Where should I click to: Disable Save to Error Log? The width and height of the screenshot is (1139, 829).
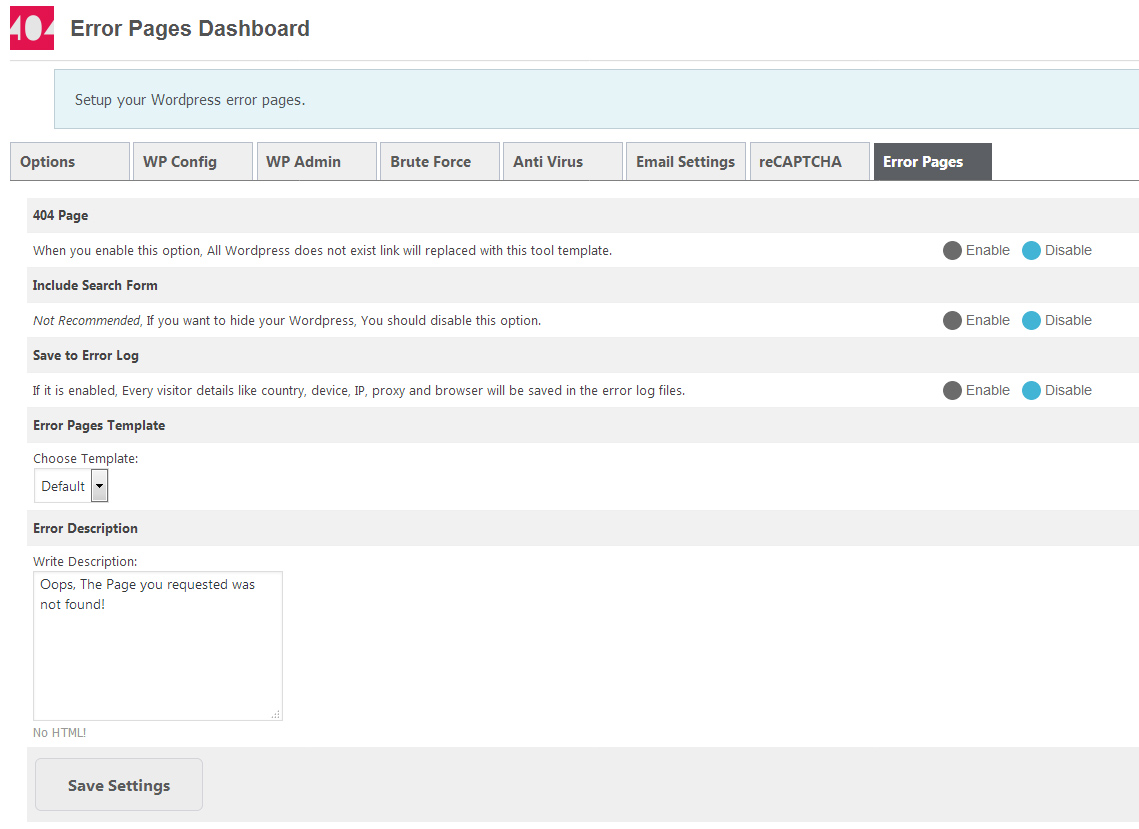(x=1031, y=390)
